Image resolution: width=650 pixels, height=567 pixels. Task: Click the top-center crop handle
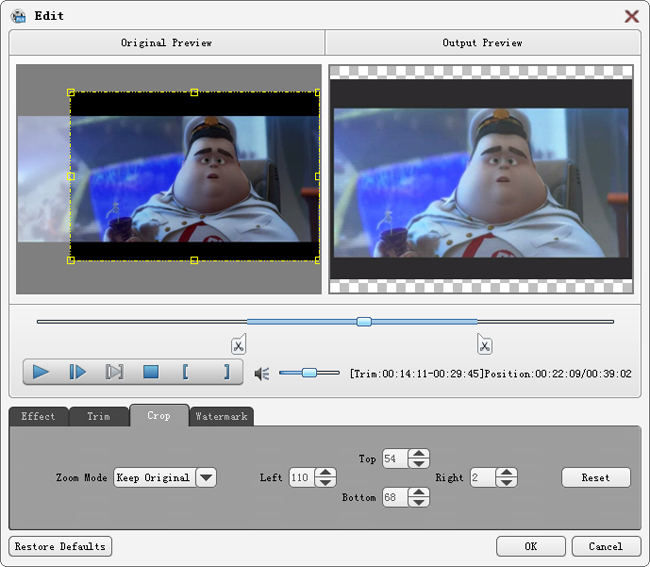coord(194,92)
